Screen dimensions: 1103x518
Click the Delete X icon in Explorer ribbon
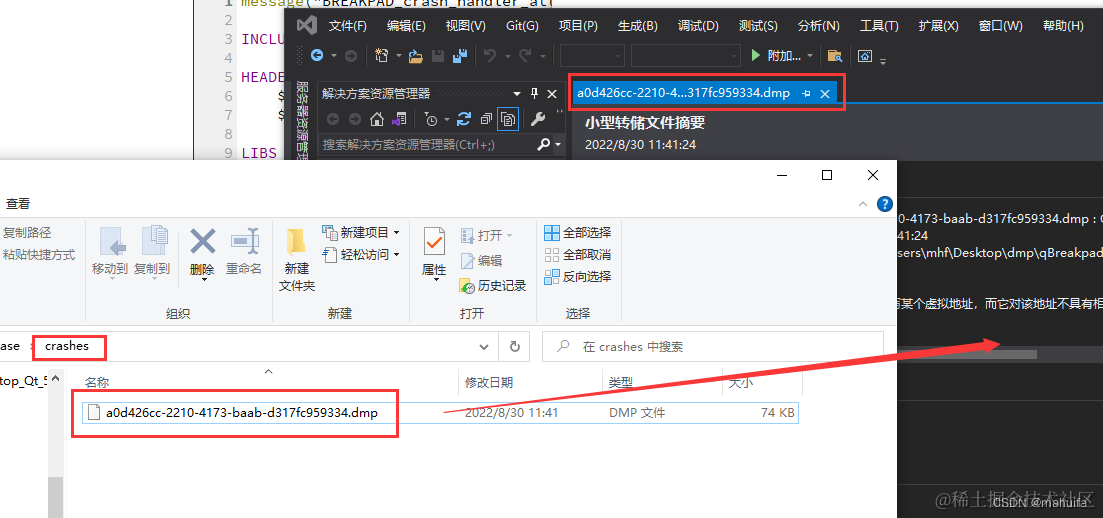tap(203, 242)
